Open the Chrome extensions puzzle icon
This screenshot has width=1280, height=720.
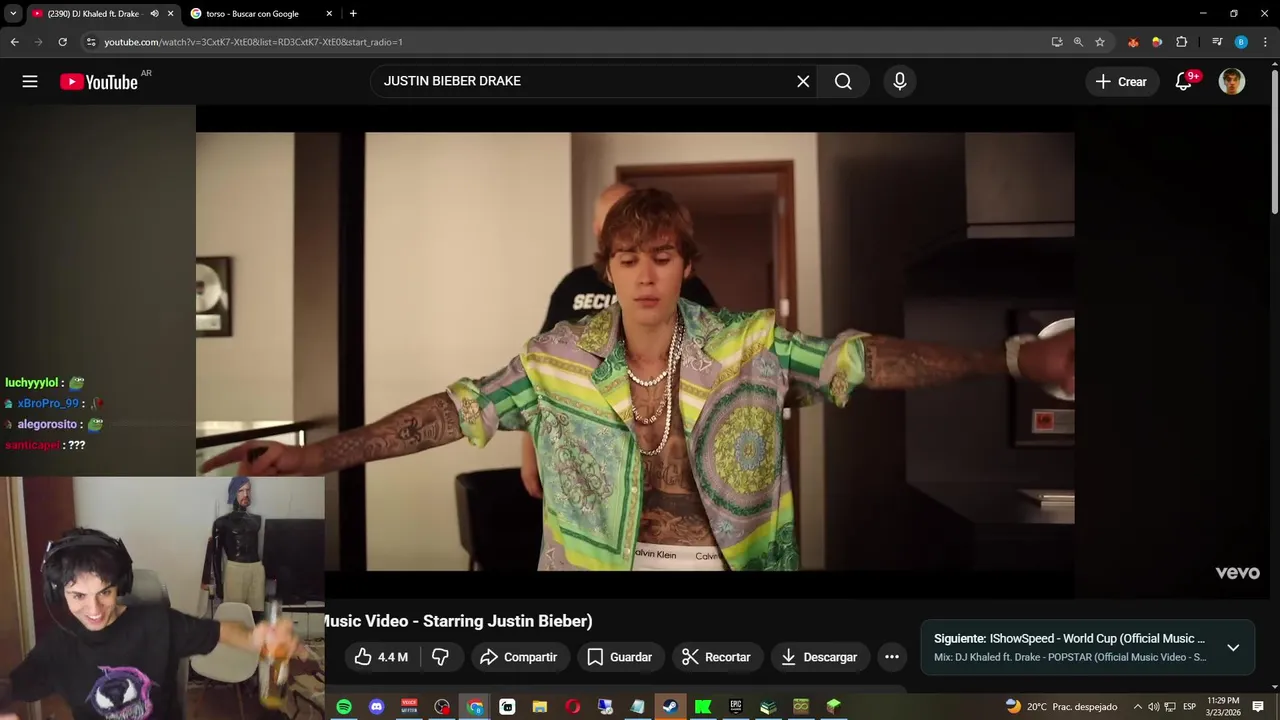(1182, 42)
